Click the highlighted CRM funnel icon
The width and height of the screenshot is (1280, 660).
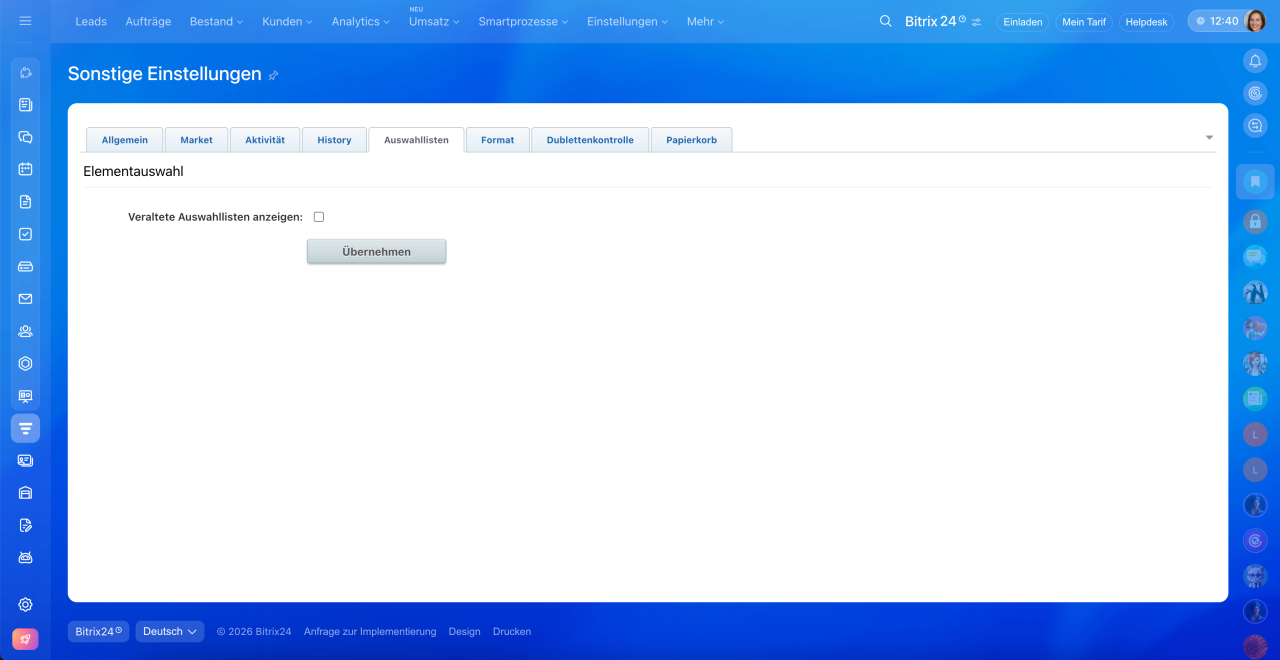click(x=25, y=428)
